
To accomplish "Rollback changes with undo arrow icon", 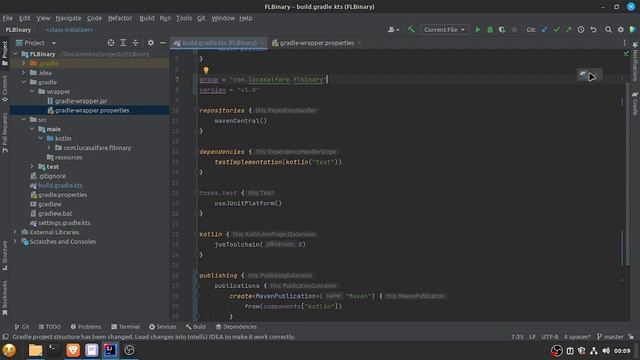I will click(593, 29).
